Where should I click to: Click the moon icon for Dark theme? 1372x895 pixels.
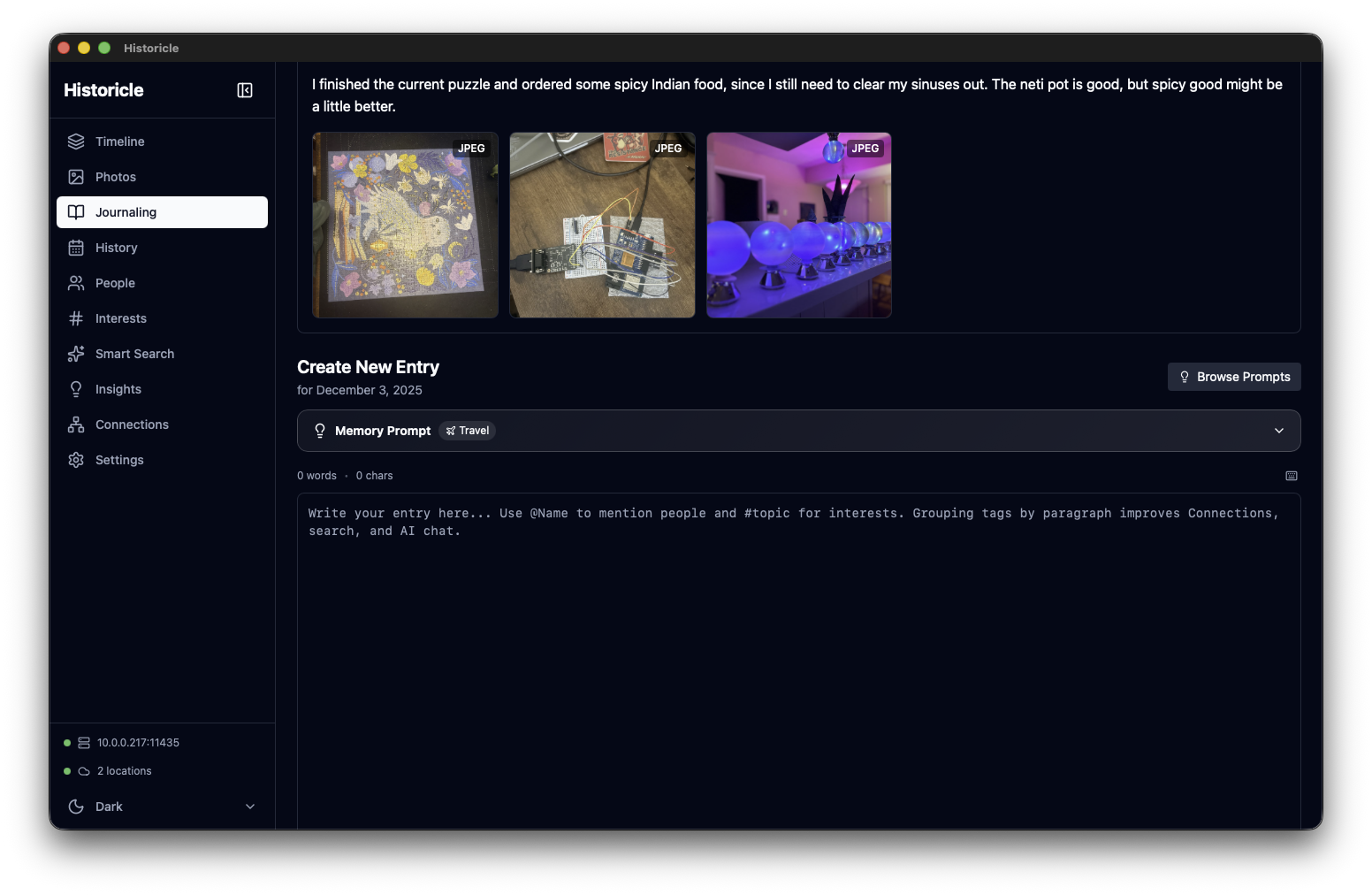point(76,807)
